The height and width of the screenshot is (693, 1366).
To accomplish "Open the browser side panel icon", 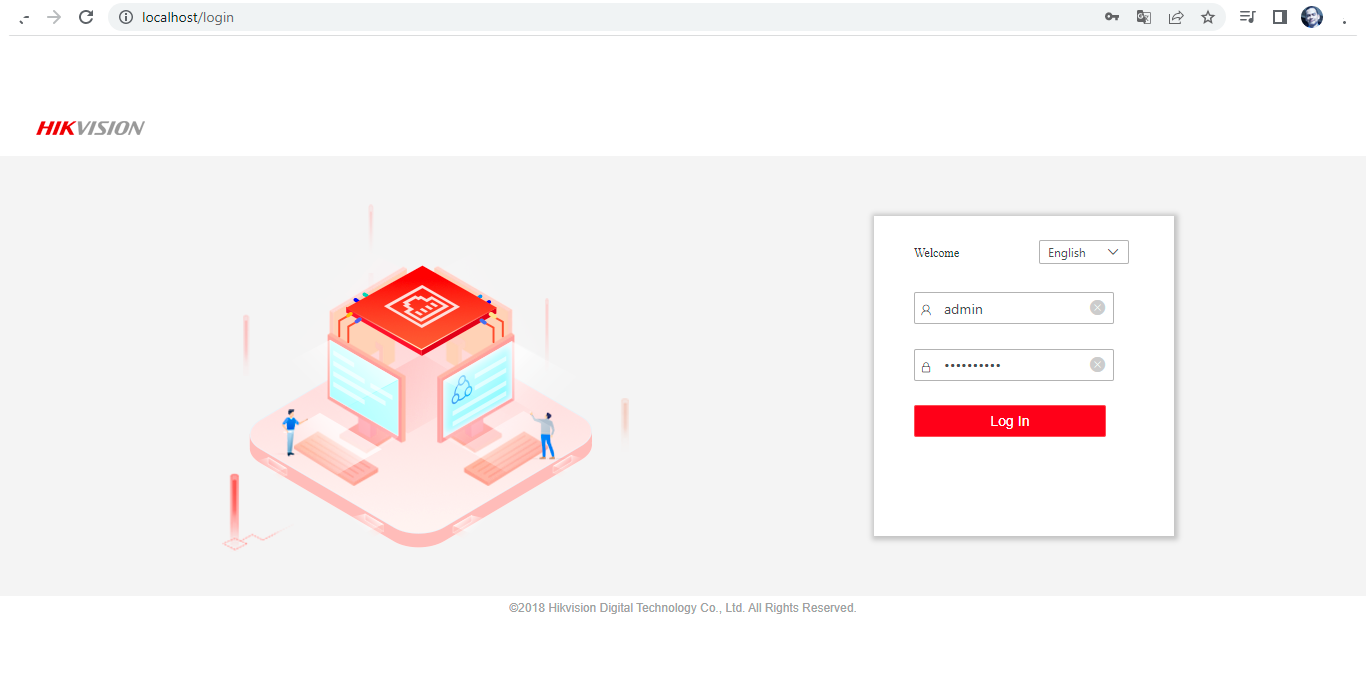I will 1280,17.
